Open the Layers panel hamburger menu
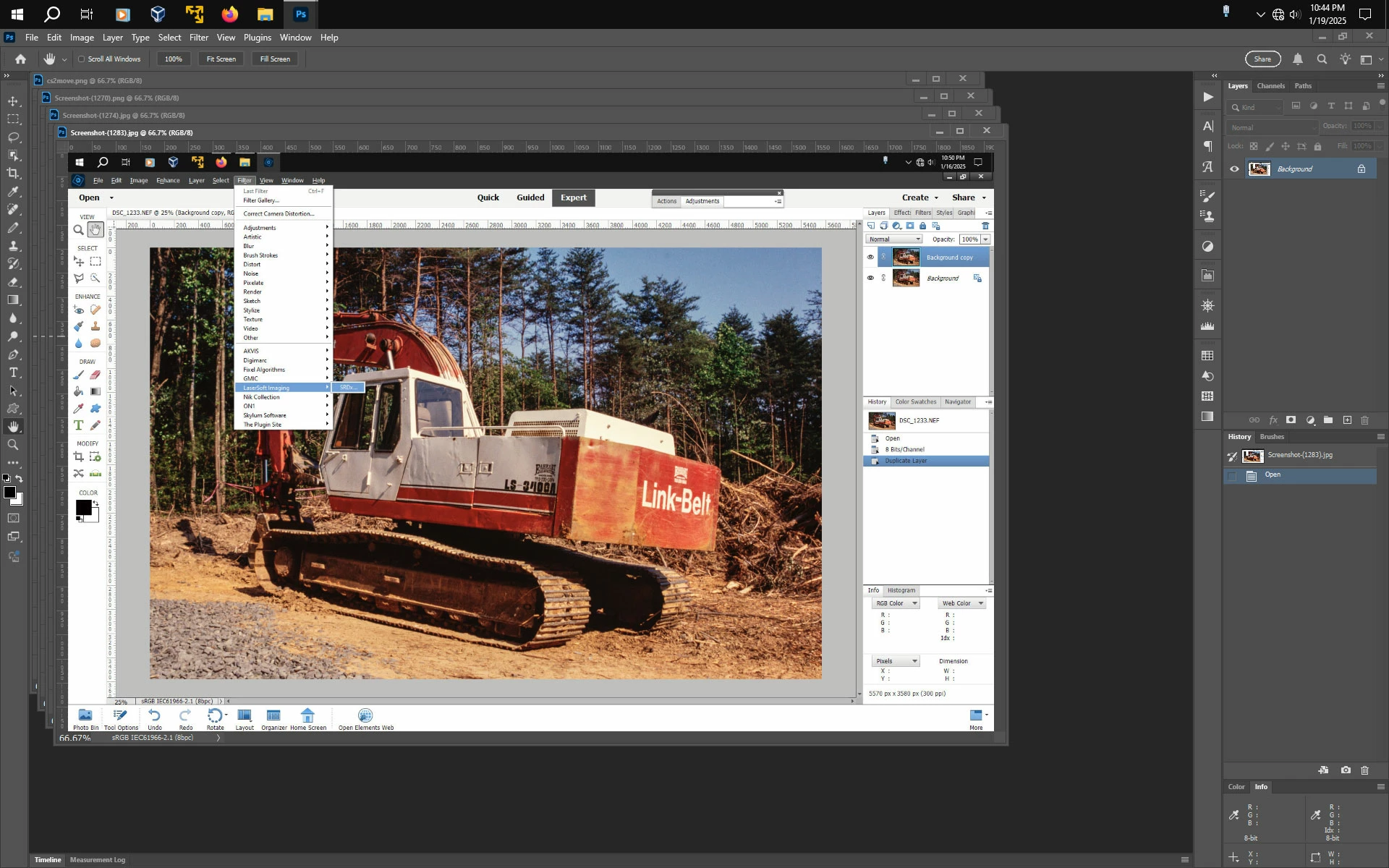 (1380, 86)
